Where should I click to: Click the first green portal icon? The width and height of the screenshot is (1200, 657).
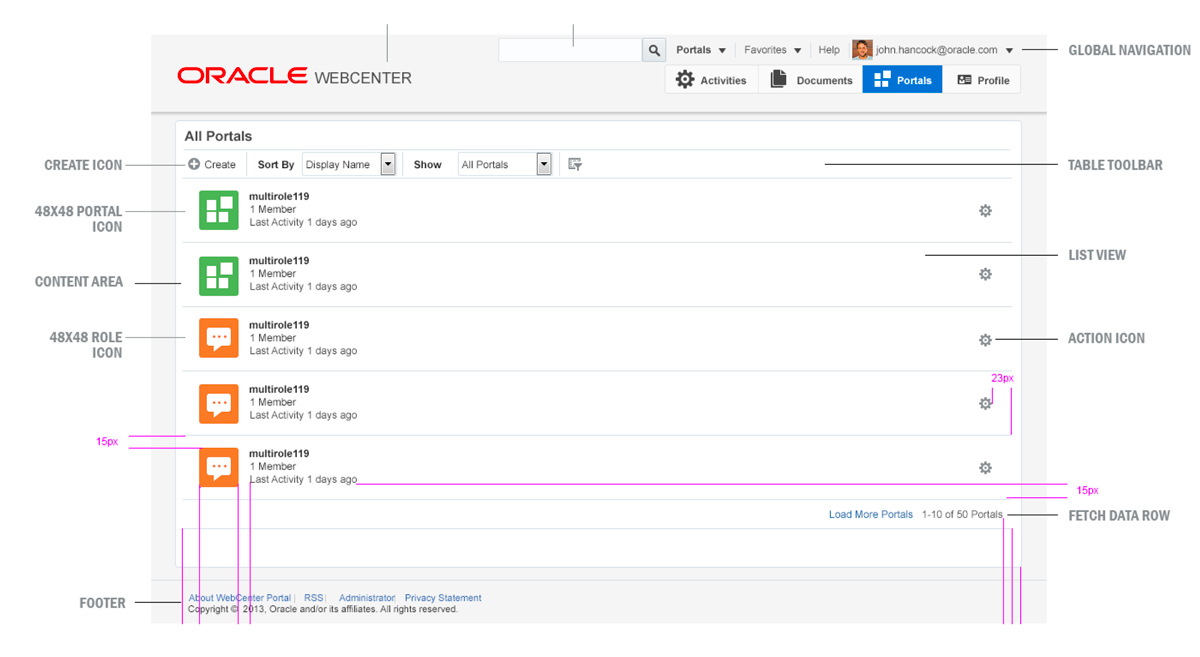coord(218,210)
